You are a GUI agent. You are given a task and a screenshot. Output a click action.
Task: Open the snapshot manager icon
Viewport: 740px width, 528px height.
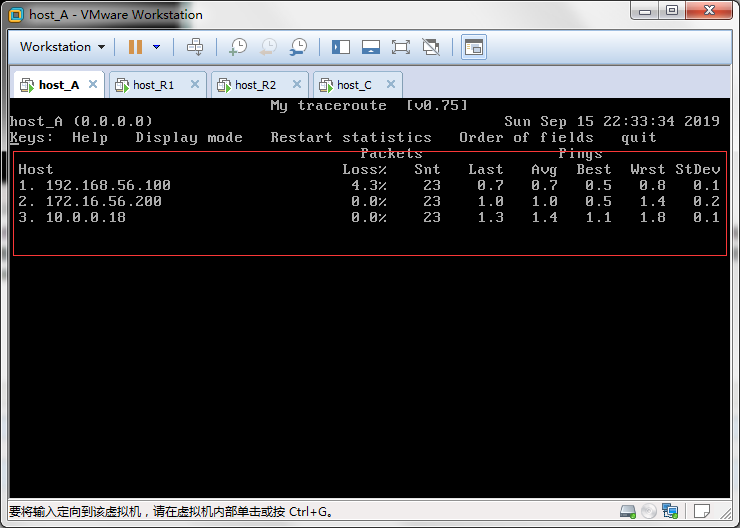[x=298, y=47]
